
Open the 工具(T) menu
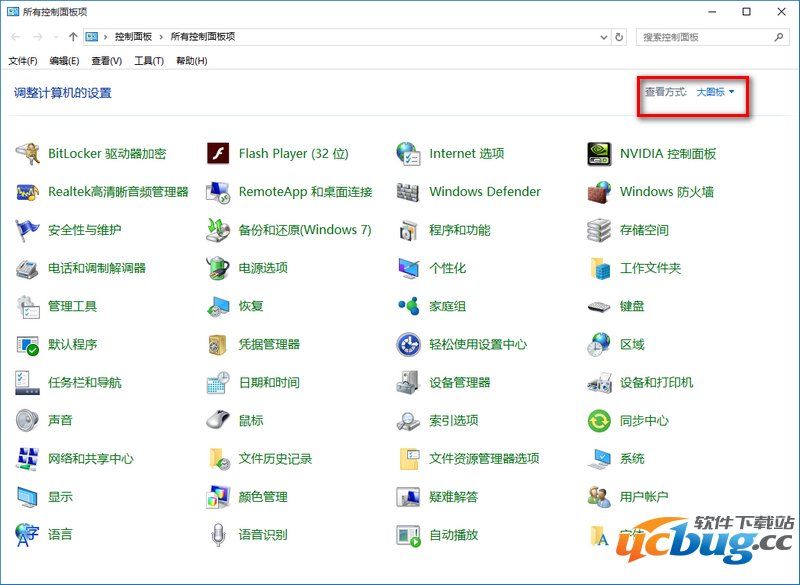(x=149, y=61)
